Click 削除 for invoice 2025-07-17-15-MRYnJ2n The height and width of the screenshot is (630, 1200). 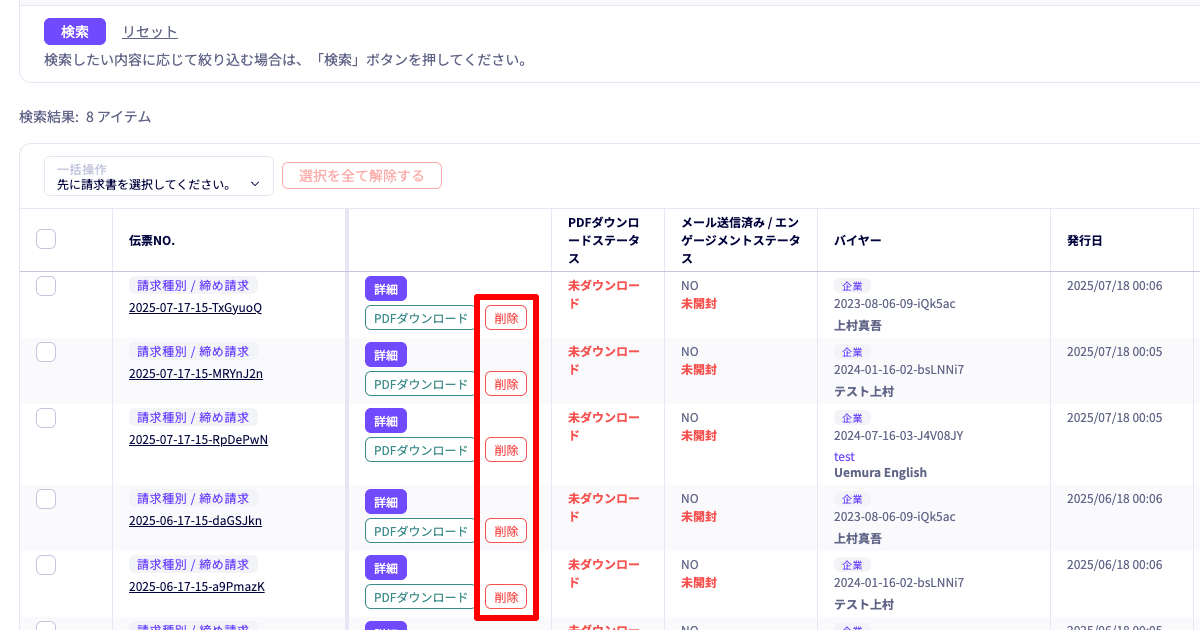click(x=506, y=384)
